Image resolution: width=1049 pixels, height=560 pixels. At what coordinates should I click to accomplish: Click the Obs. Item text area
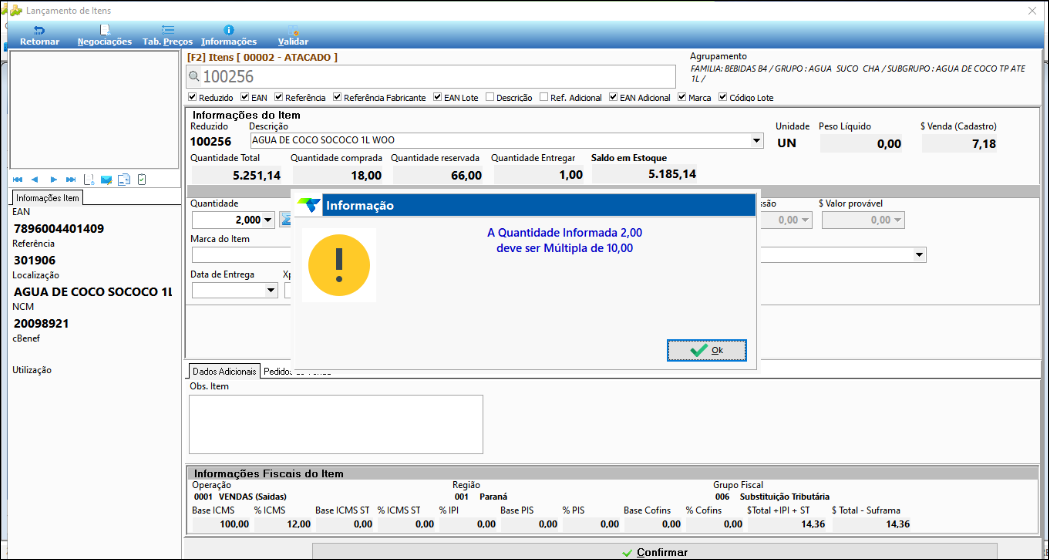coord(336,424)
